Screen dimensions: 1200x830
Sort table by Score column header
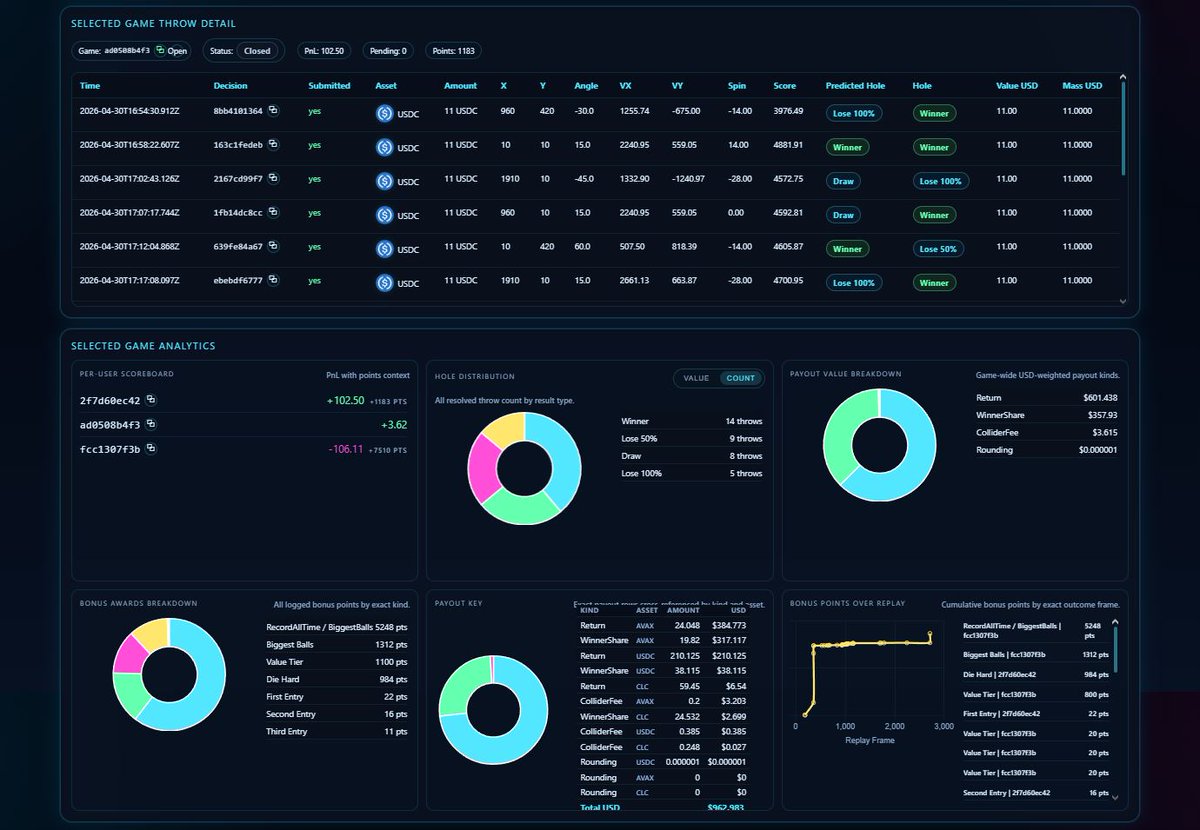[784, 86]
